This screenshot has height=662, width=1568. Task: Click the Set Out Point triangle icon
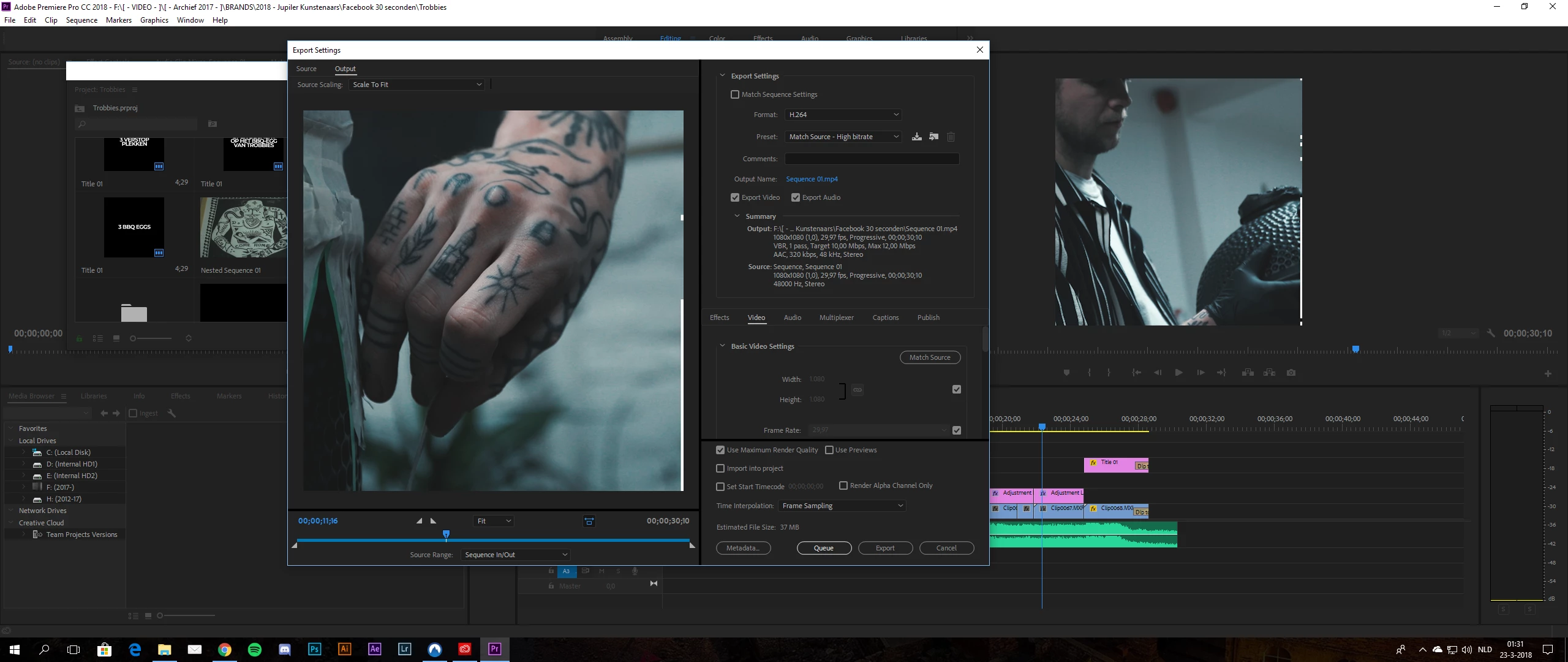pos(433,521)
